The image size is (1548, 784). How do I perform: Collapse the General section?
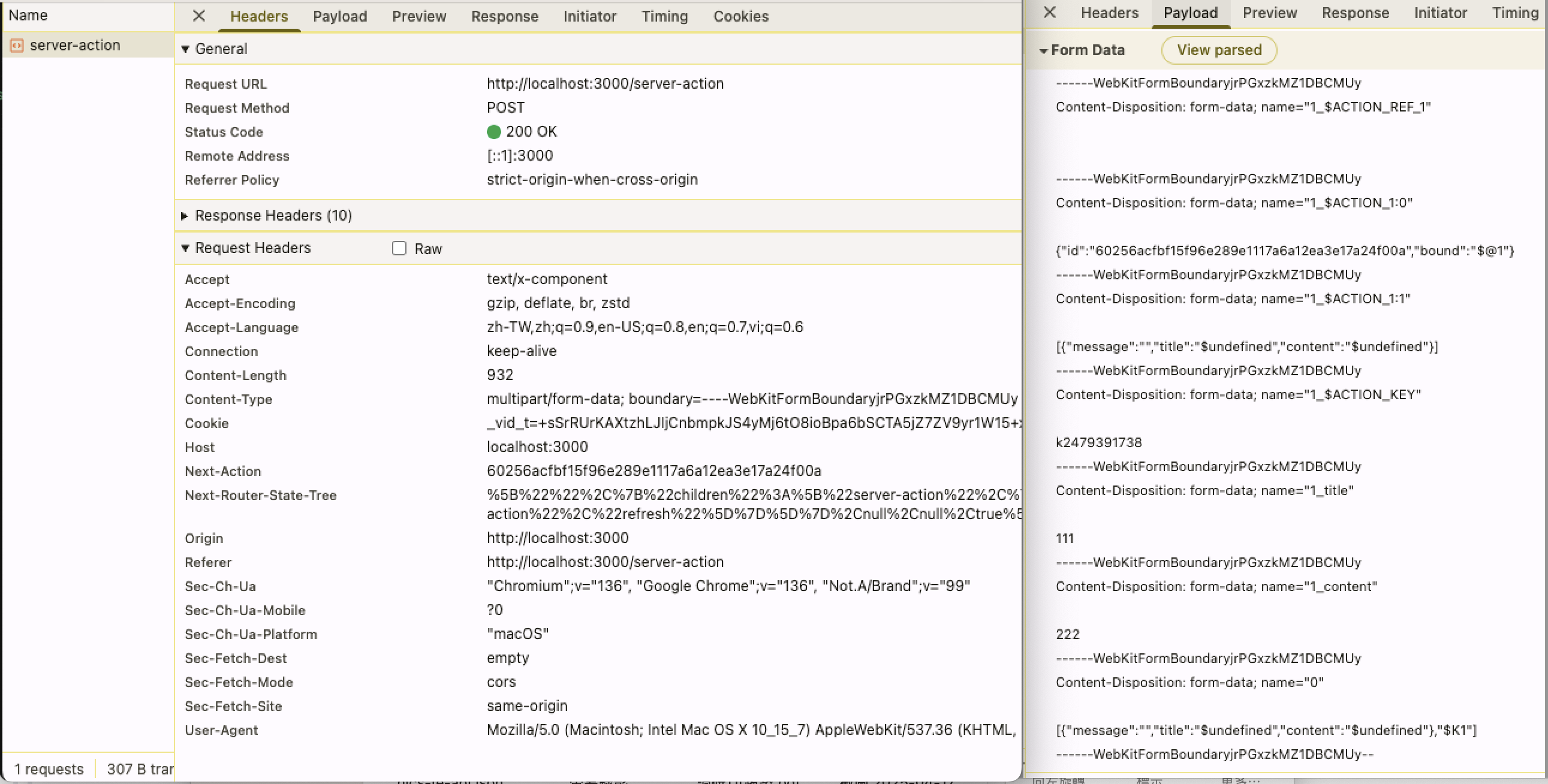tap(186, 49)
